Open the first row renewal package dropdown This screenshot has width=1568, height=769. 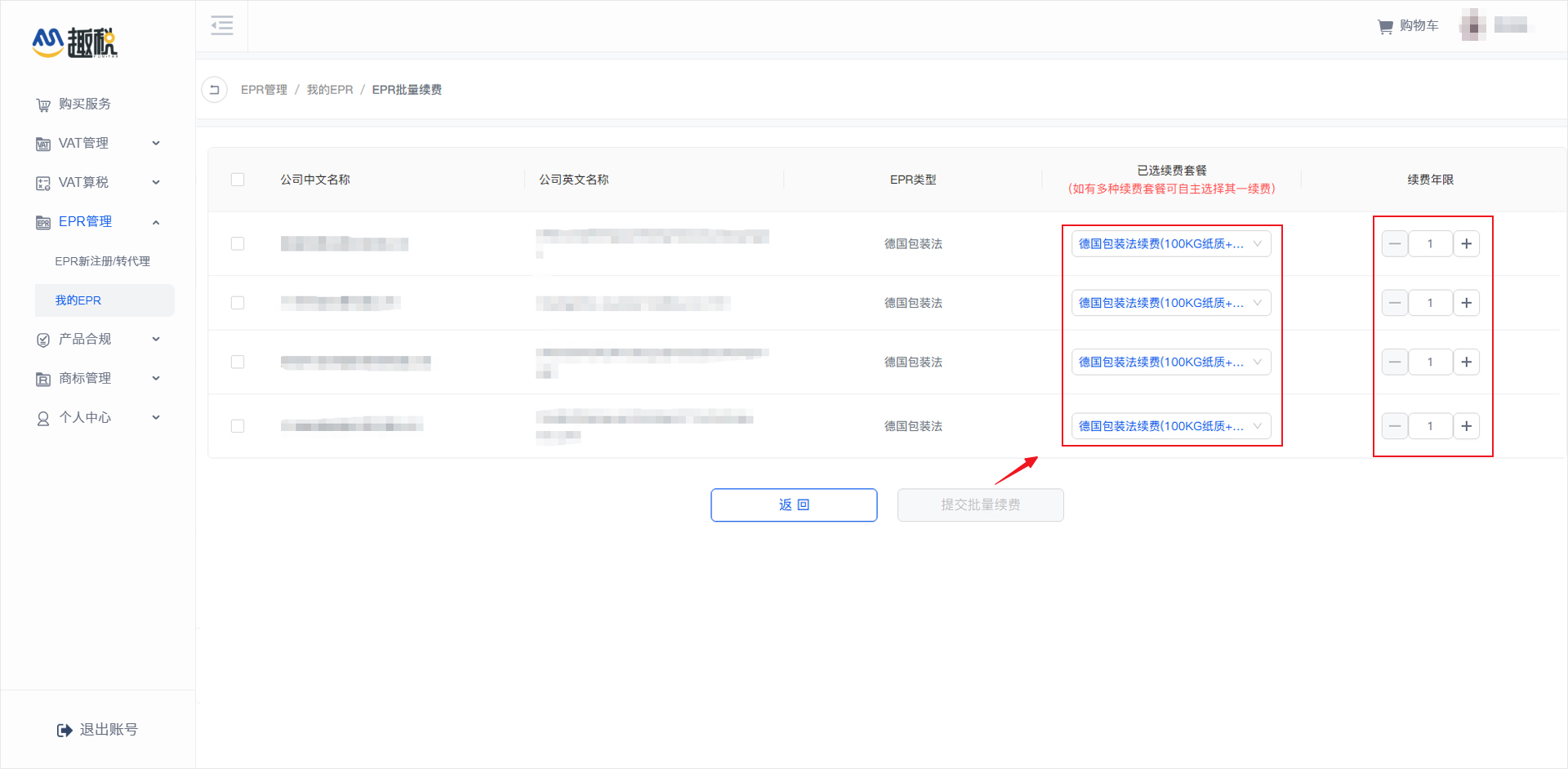[x=1170, y=244]
